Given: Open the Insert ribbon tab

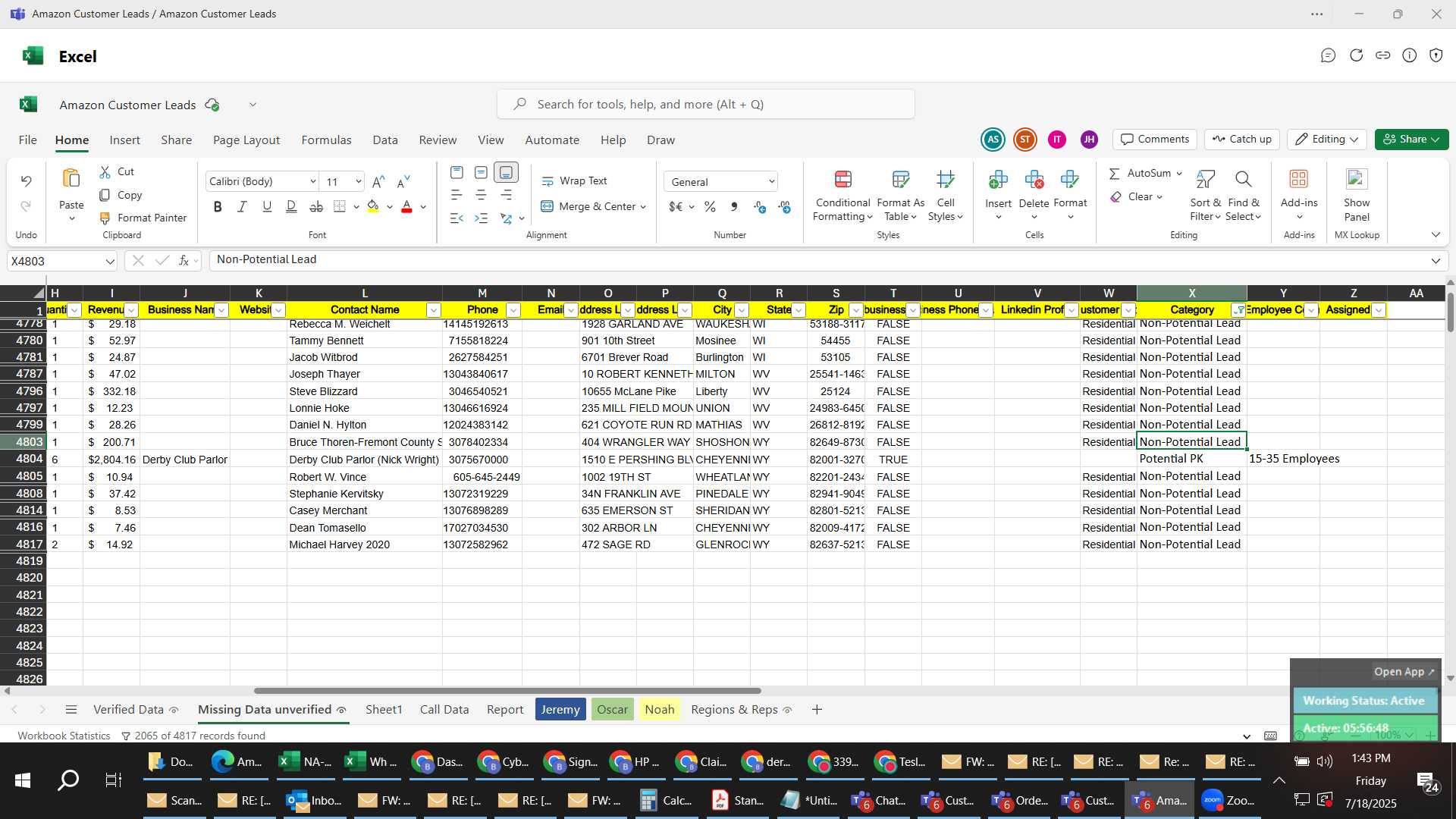Looking at the screenshot, I should (x=124, y=140).
